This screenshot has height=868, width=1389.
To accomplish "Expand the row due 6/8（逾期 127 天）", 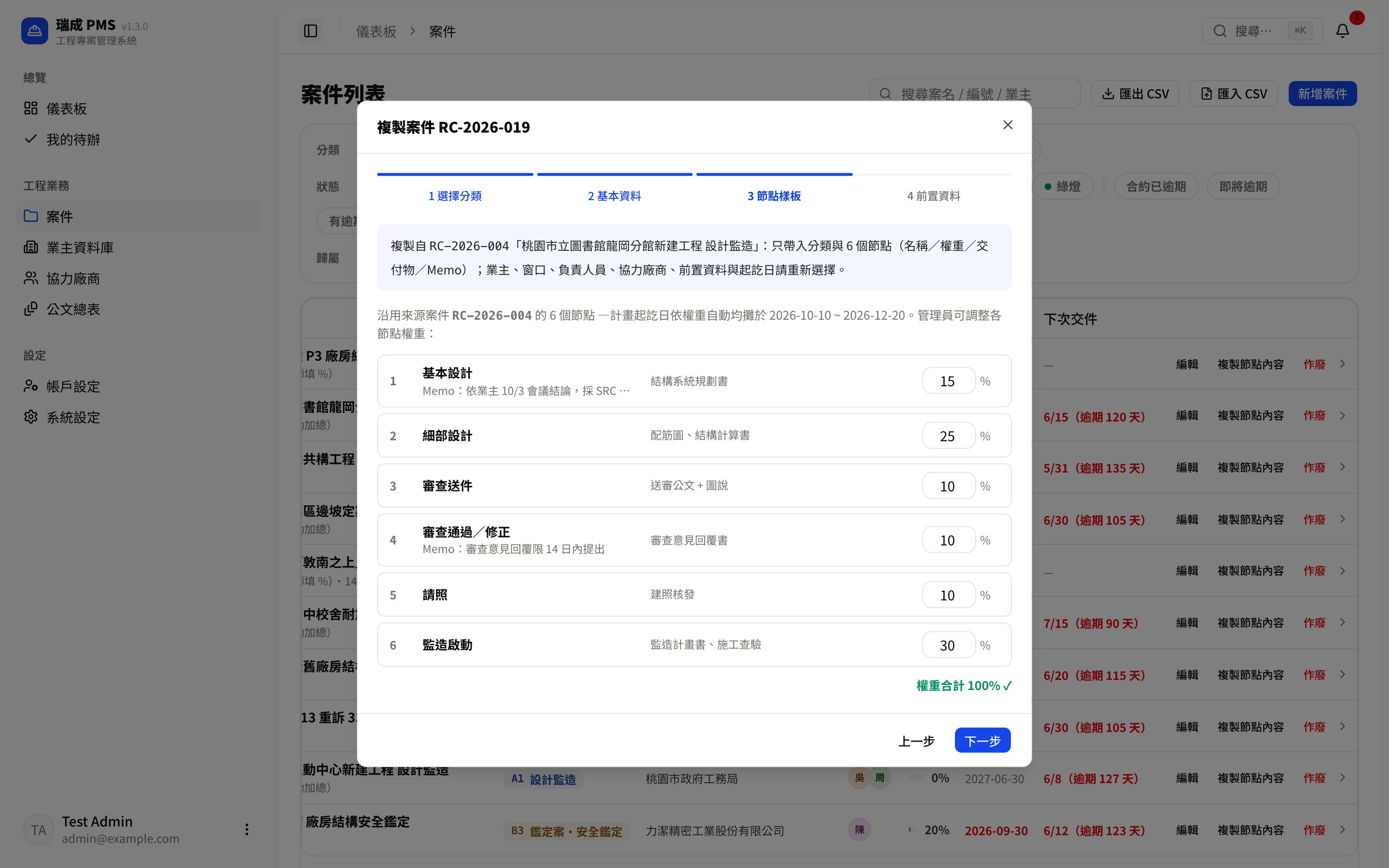I will [1343, 778].
